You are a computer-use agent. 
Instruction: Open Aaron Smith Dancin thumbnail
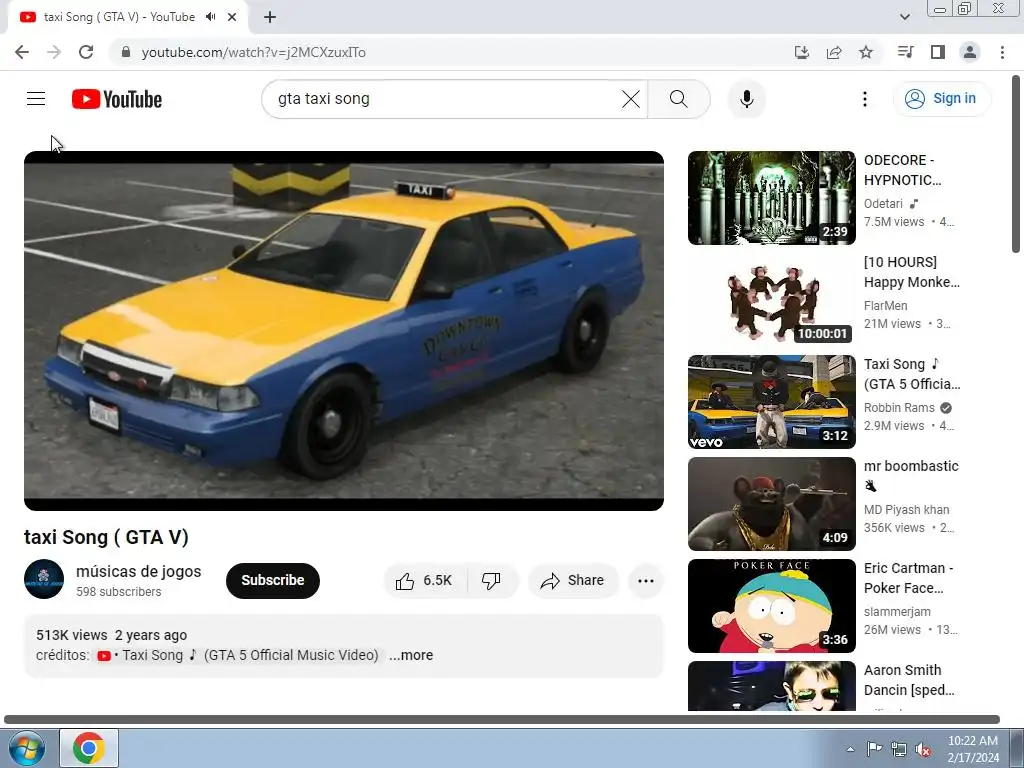coord(771,686)
